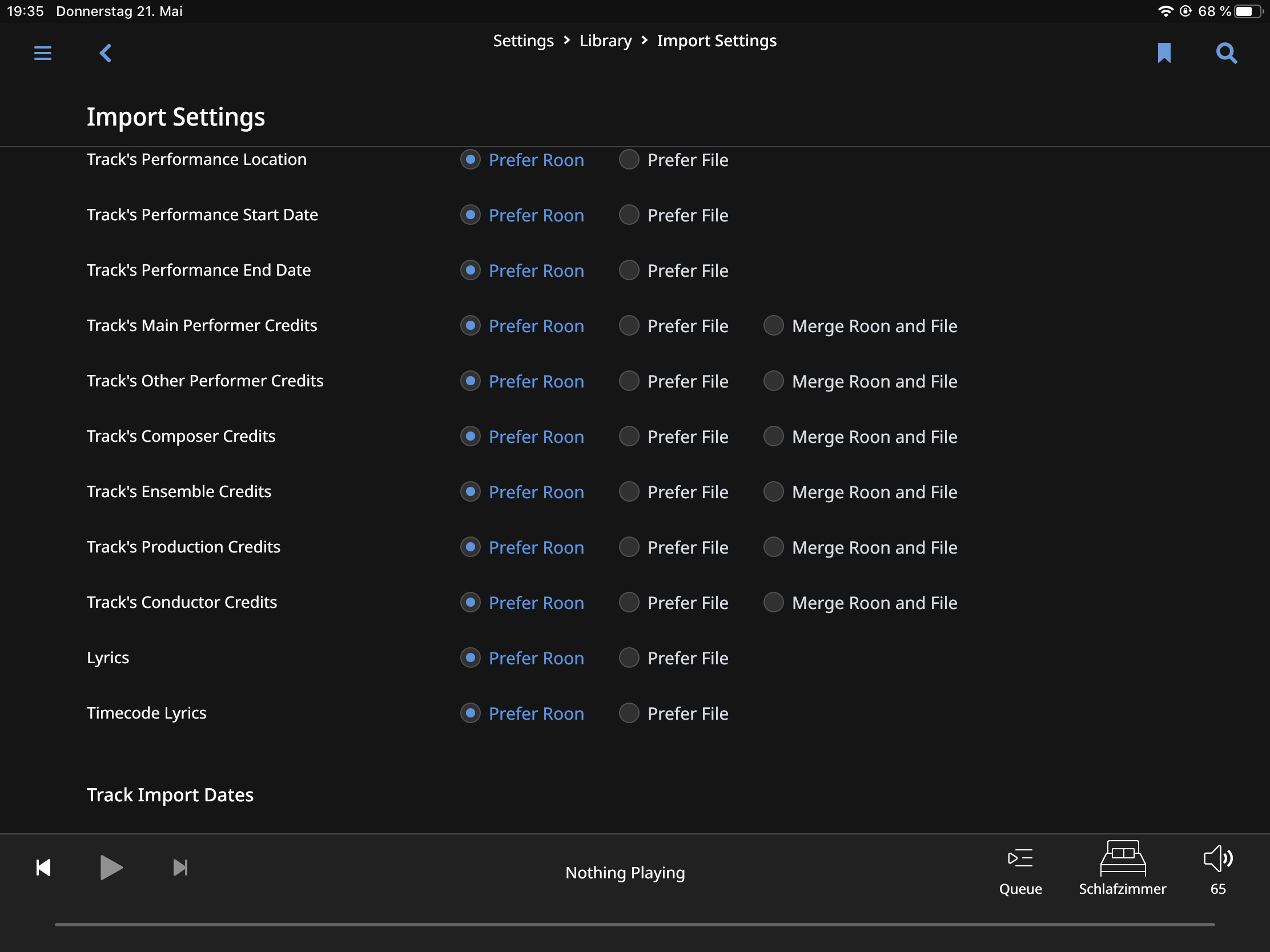The height and width of the screenshot is (952, 1270).
Task: Go back with the left arrow
Action: (x=105, y=54)
